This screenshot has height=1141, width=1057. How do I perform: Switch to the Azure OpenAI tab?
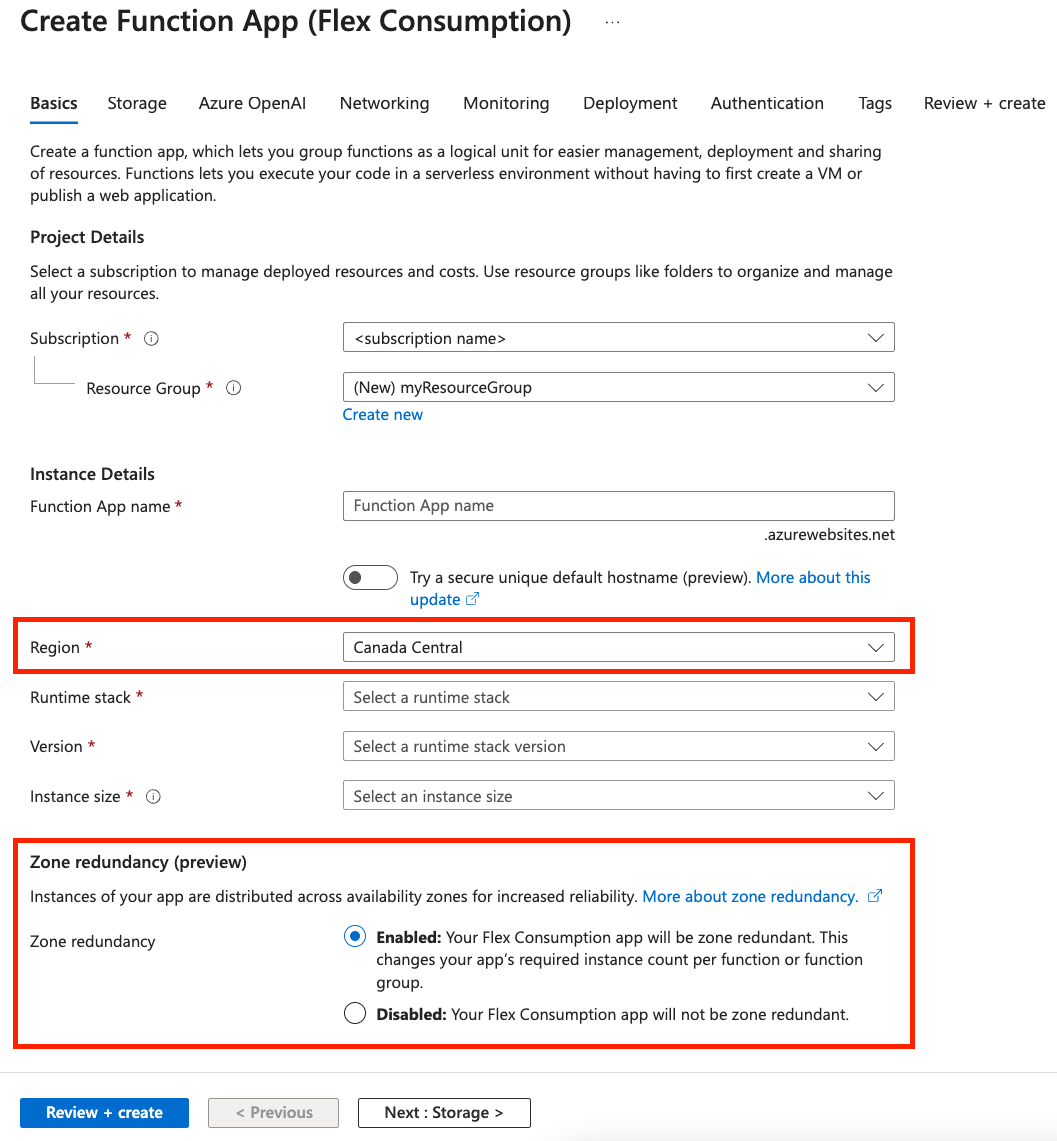pyautogui.click(x=252, y=103)
